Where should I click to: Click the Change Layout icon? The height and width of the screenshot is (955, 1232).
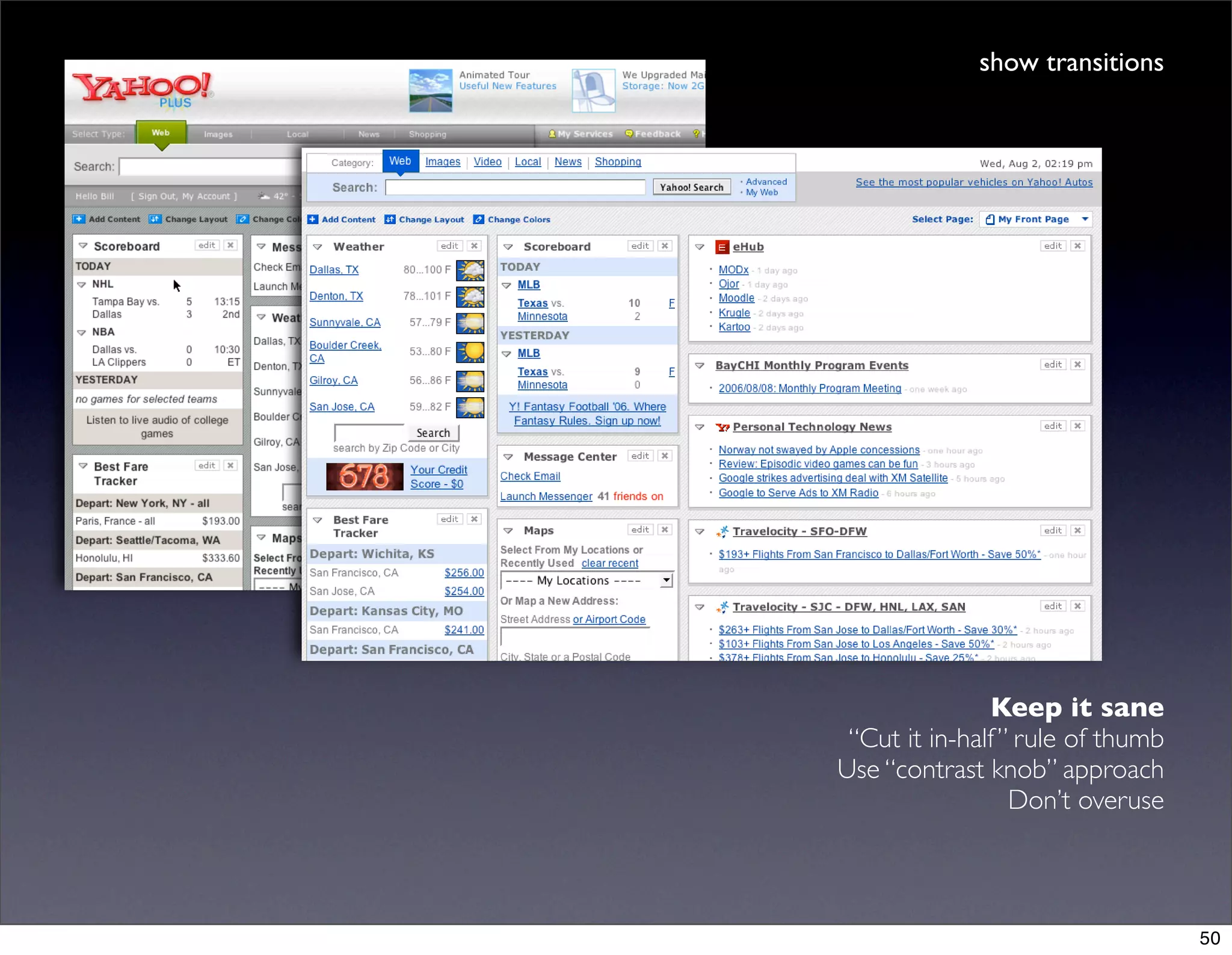[x=390, y=220]
